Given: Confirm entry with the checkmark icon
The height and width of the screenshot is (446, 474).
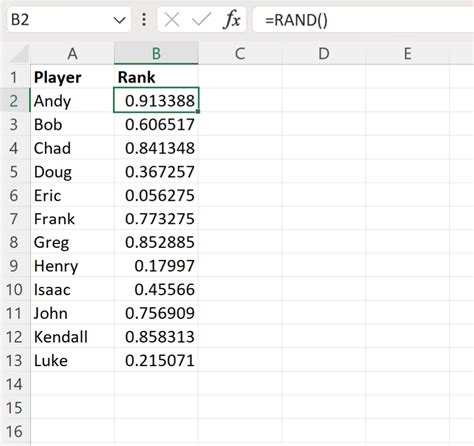Looking at the screenshot, I should [202, 20].
